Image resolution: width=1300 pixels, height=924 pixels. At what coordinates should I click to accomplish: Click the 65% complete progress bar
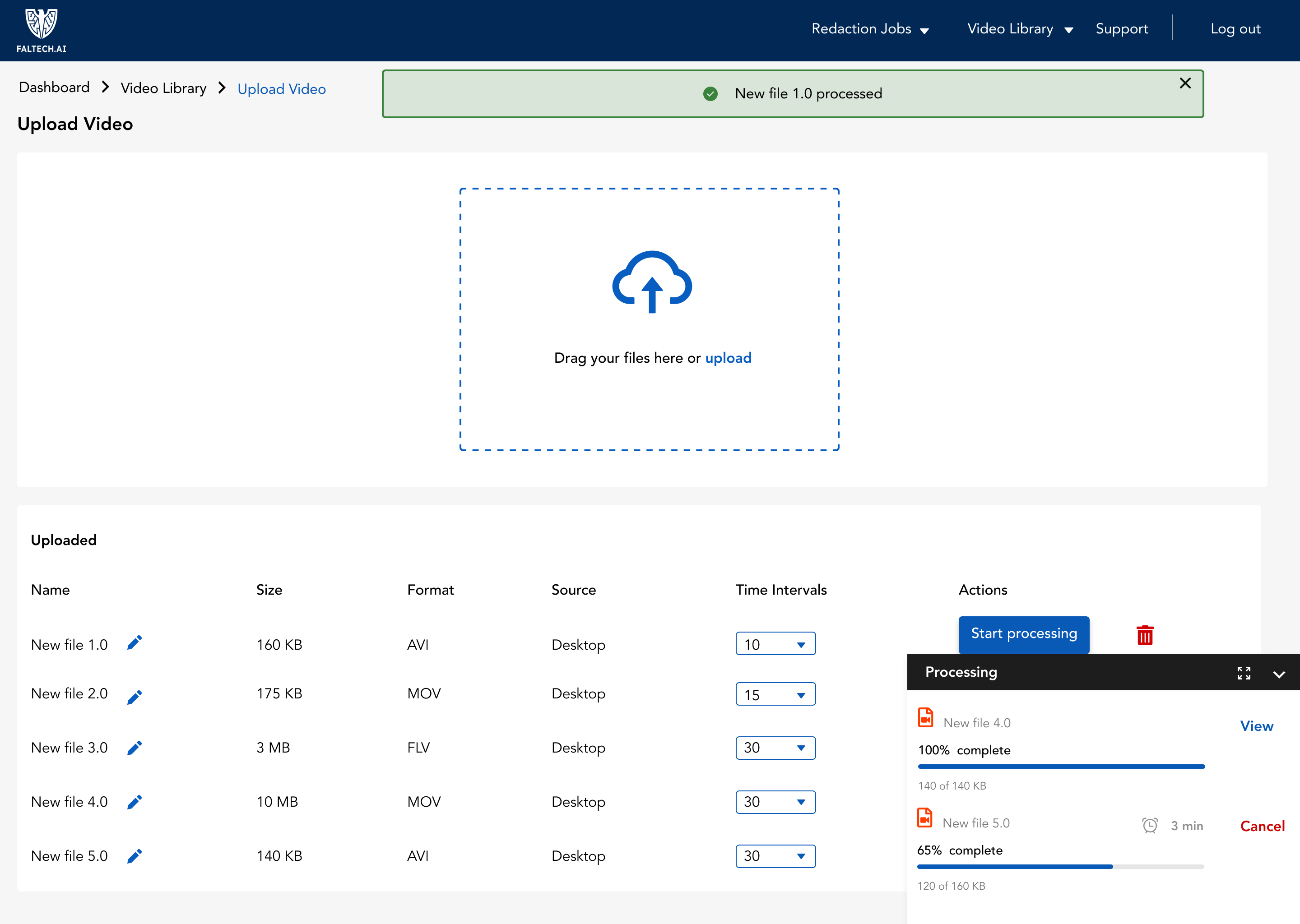[x=1060, y=867]
